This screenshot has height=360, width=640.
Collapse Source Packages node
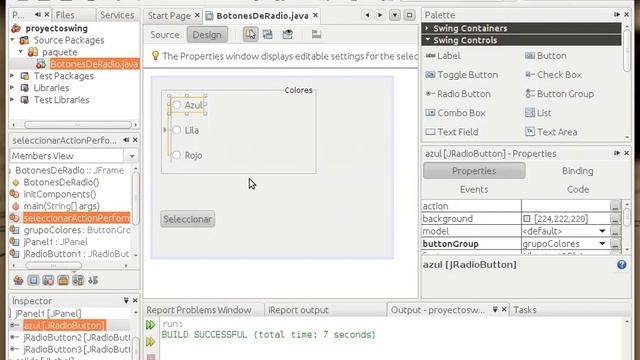point(13,40)
